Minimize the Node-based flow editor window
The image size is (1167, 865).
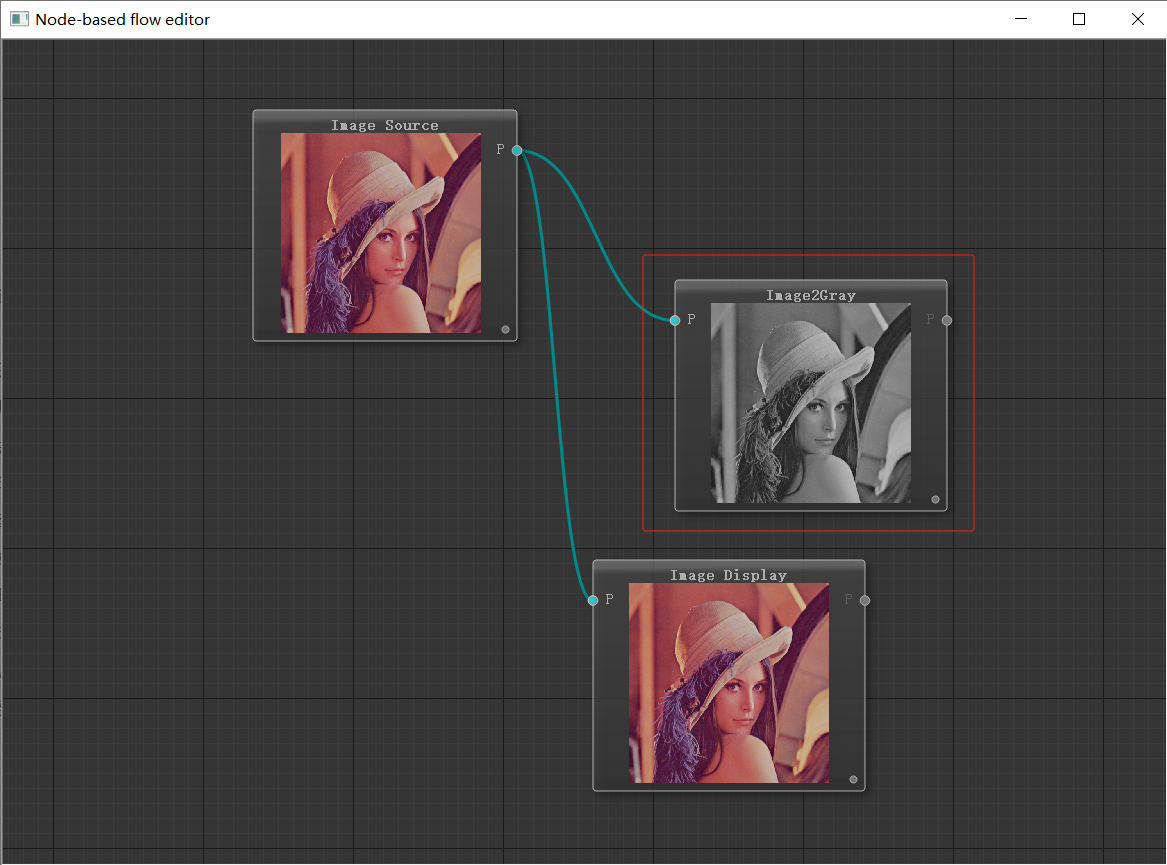pyautogui.click(x=1021, y=19)
